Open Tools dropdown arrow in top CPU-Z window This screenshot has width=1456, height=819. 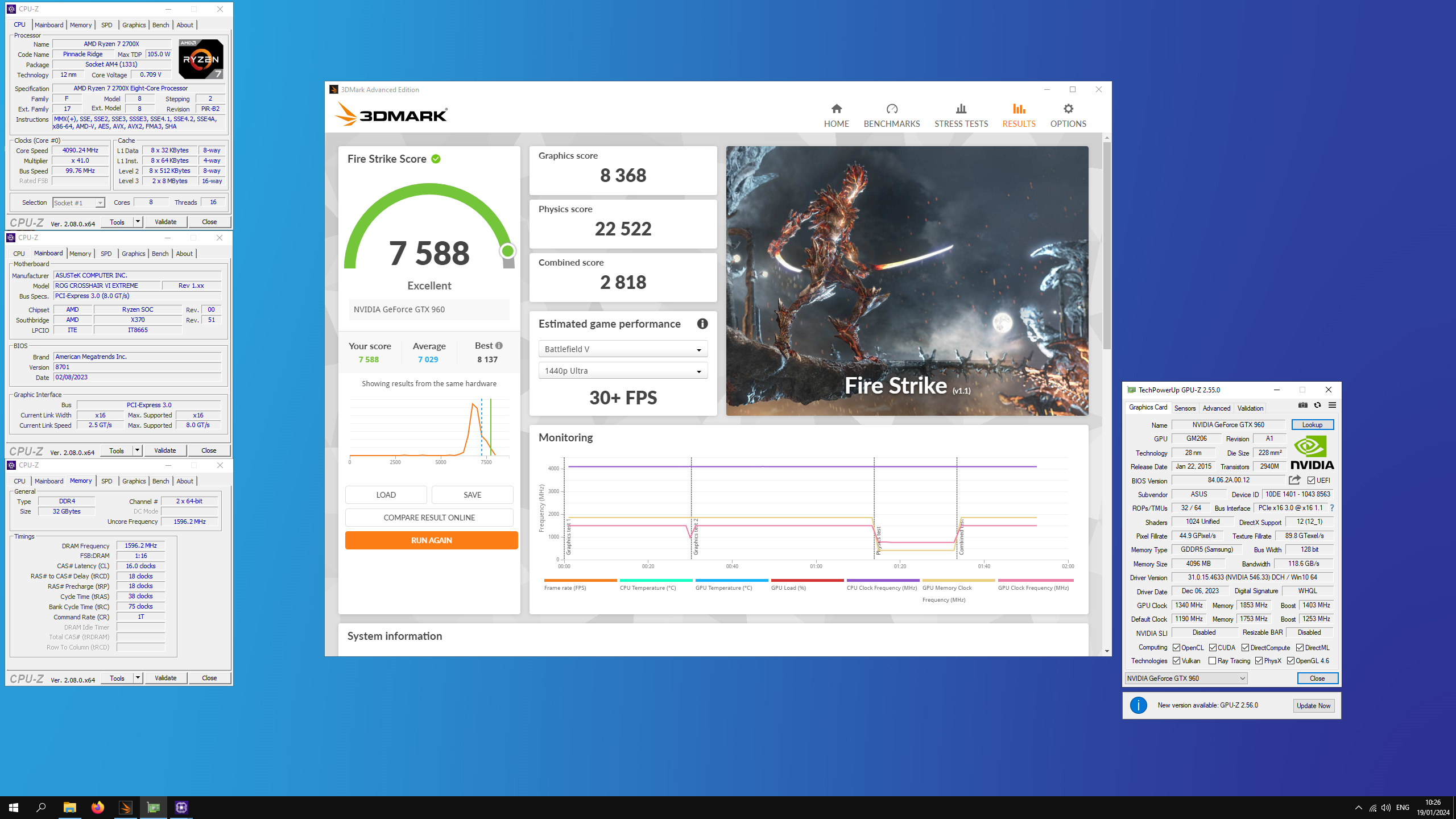point(138,222)
